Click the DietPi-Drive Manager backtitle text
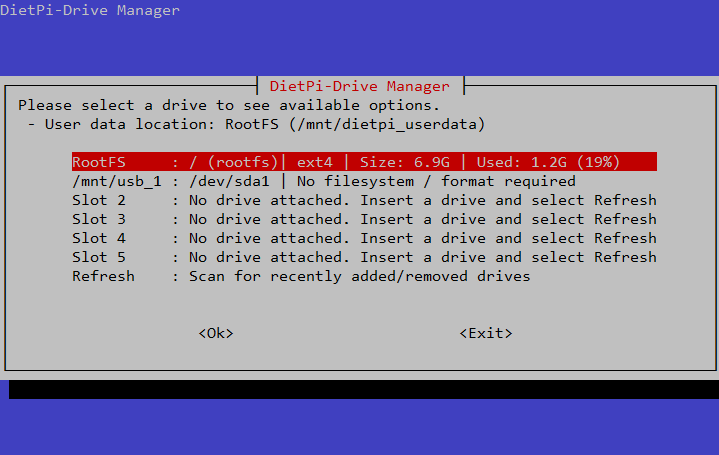This screenshot has width=719, height=455. [x=90, y=10]
